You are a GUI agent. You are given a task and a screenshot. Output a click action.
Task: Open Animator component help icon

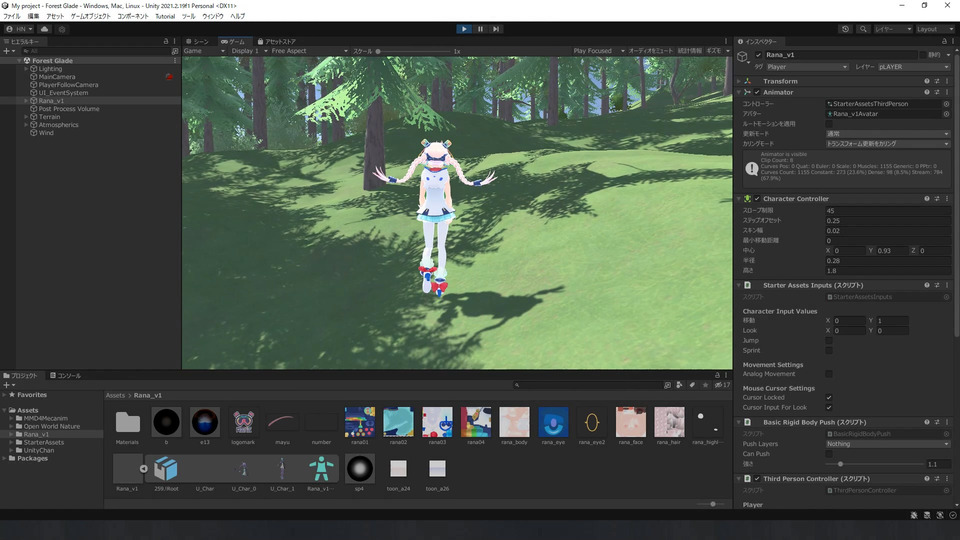click(x=927, y=92)
